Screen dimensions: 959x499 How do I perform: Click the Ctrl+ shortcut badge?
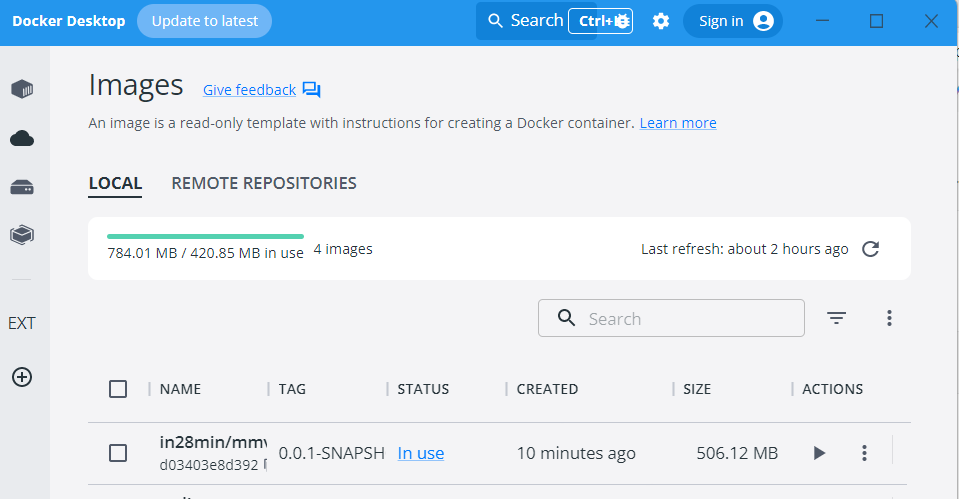pyautogui.click(x=601, y=21)
